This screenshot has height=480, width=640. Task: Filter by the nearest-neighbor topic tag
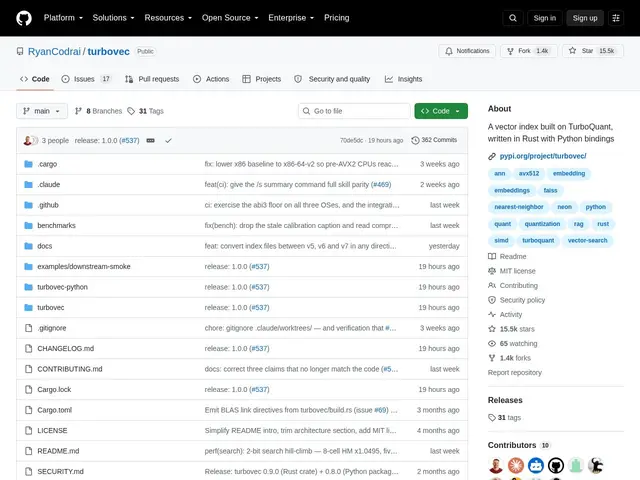click(x=518, y=207)
